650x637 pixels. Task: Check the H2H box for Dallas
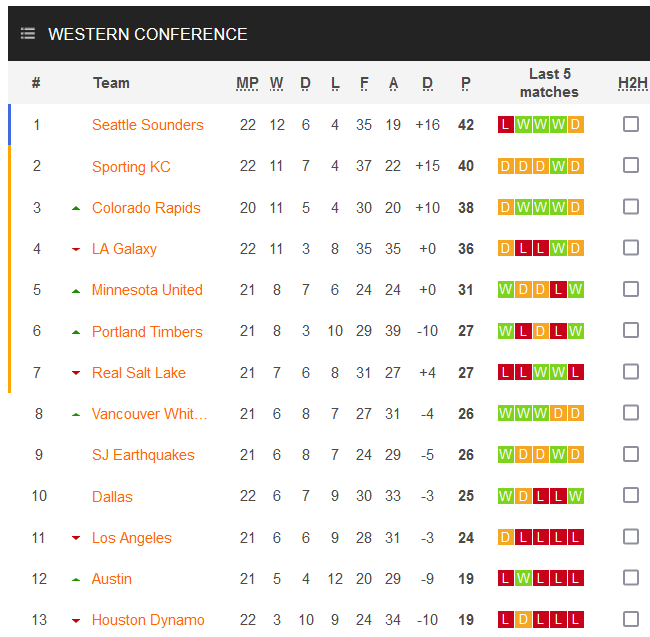click(631, 495)
